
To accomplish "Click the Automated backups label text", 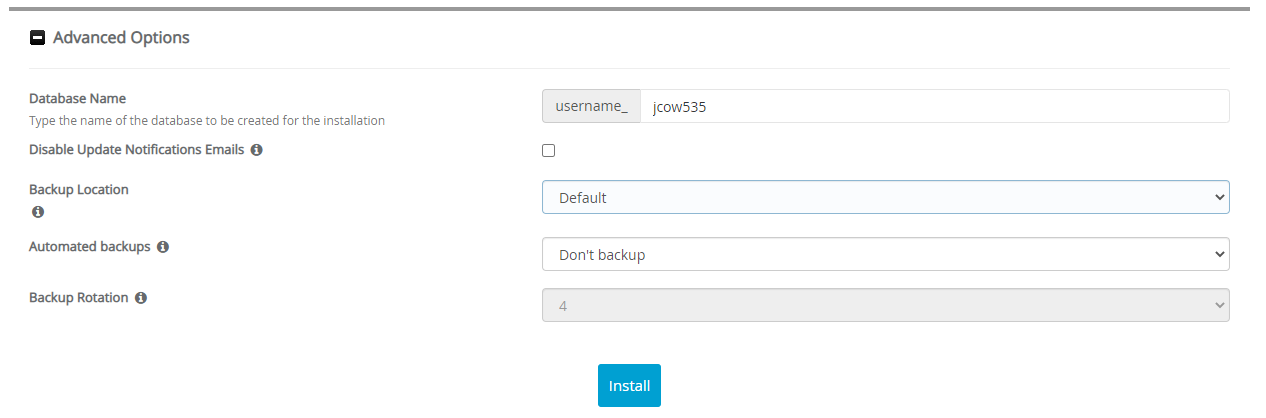I will click(90, 246).
